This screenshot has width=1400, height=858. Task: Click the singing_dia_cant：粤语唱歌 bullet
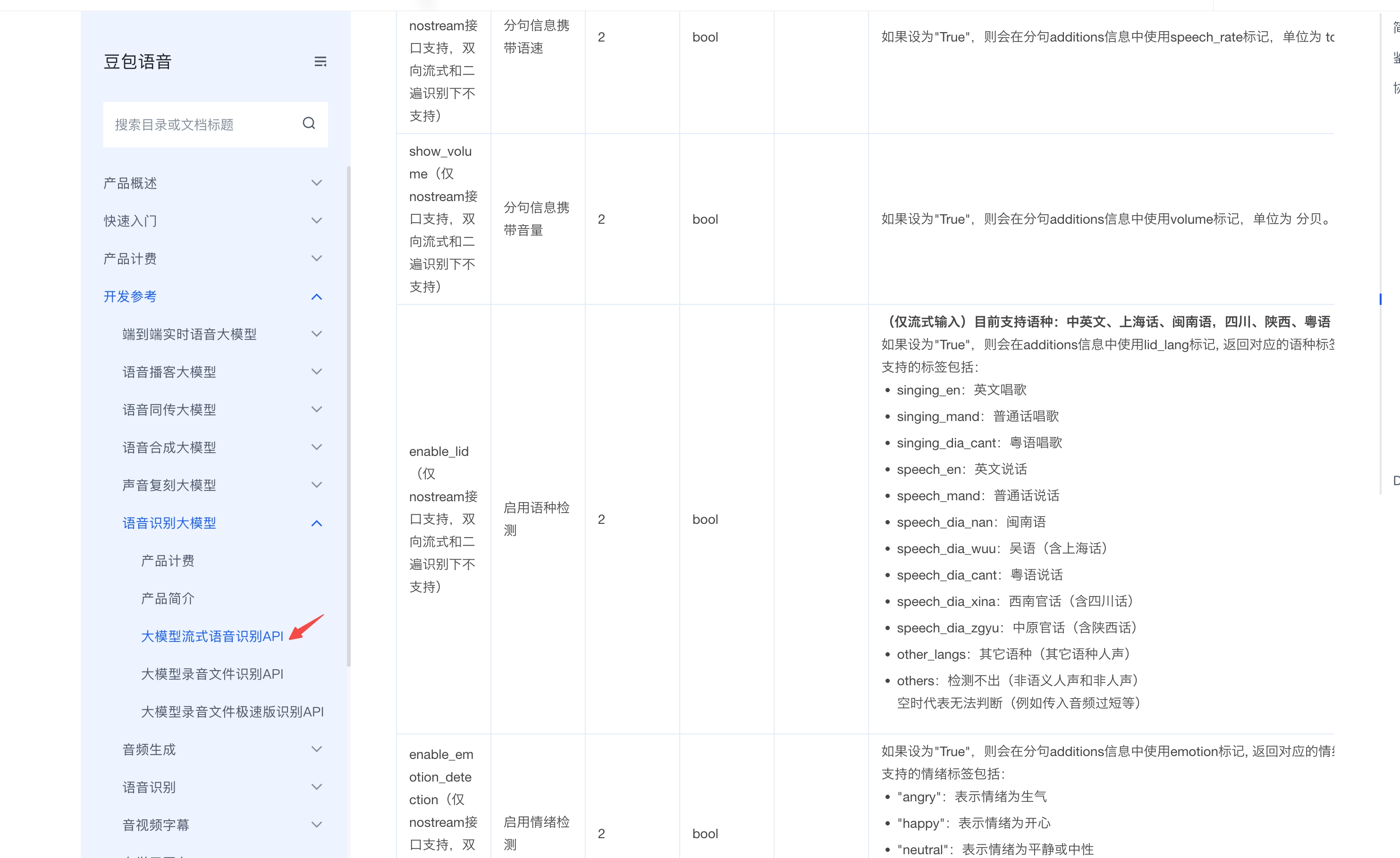[x=979, y=443]
